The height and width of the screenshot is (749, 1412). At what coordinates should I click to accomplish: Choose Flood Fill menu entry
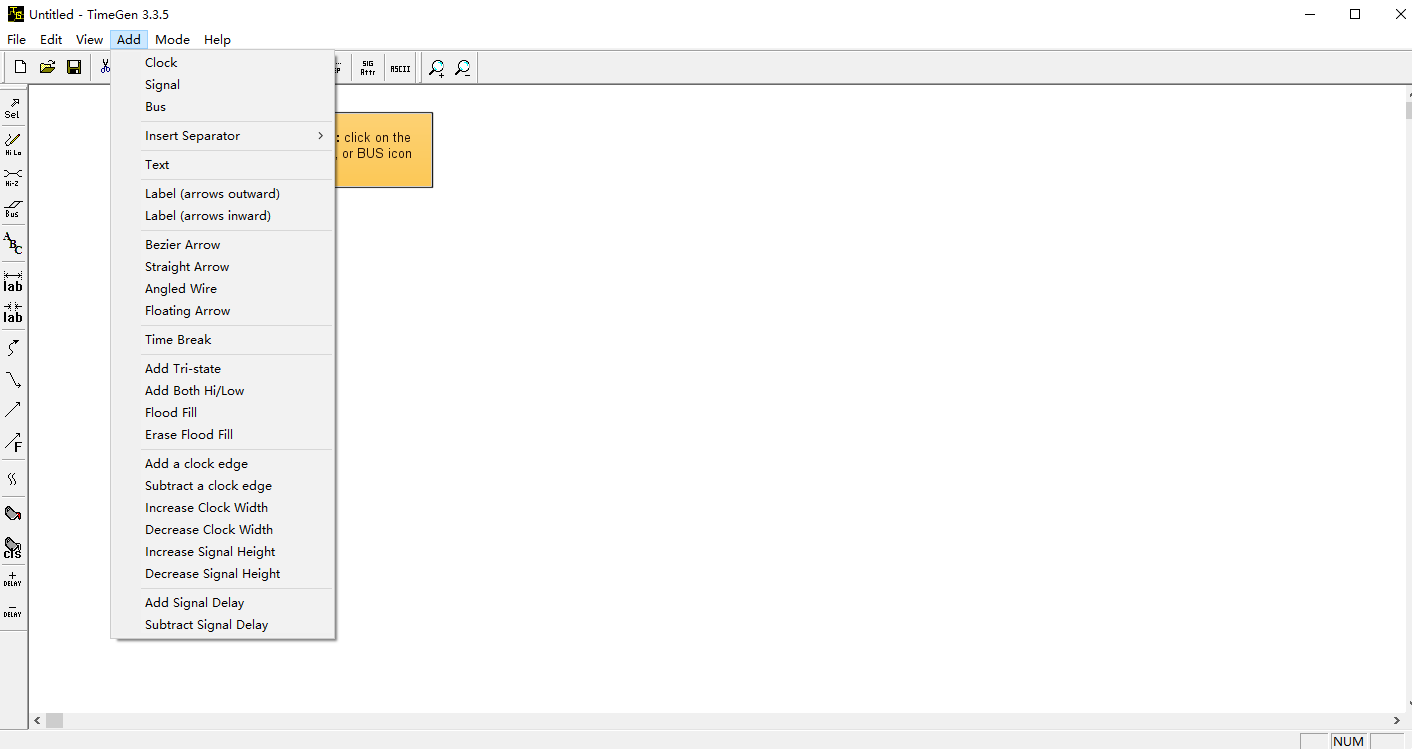(x=223, y=413)
